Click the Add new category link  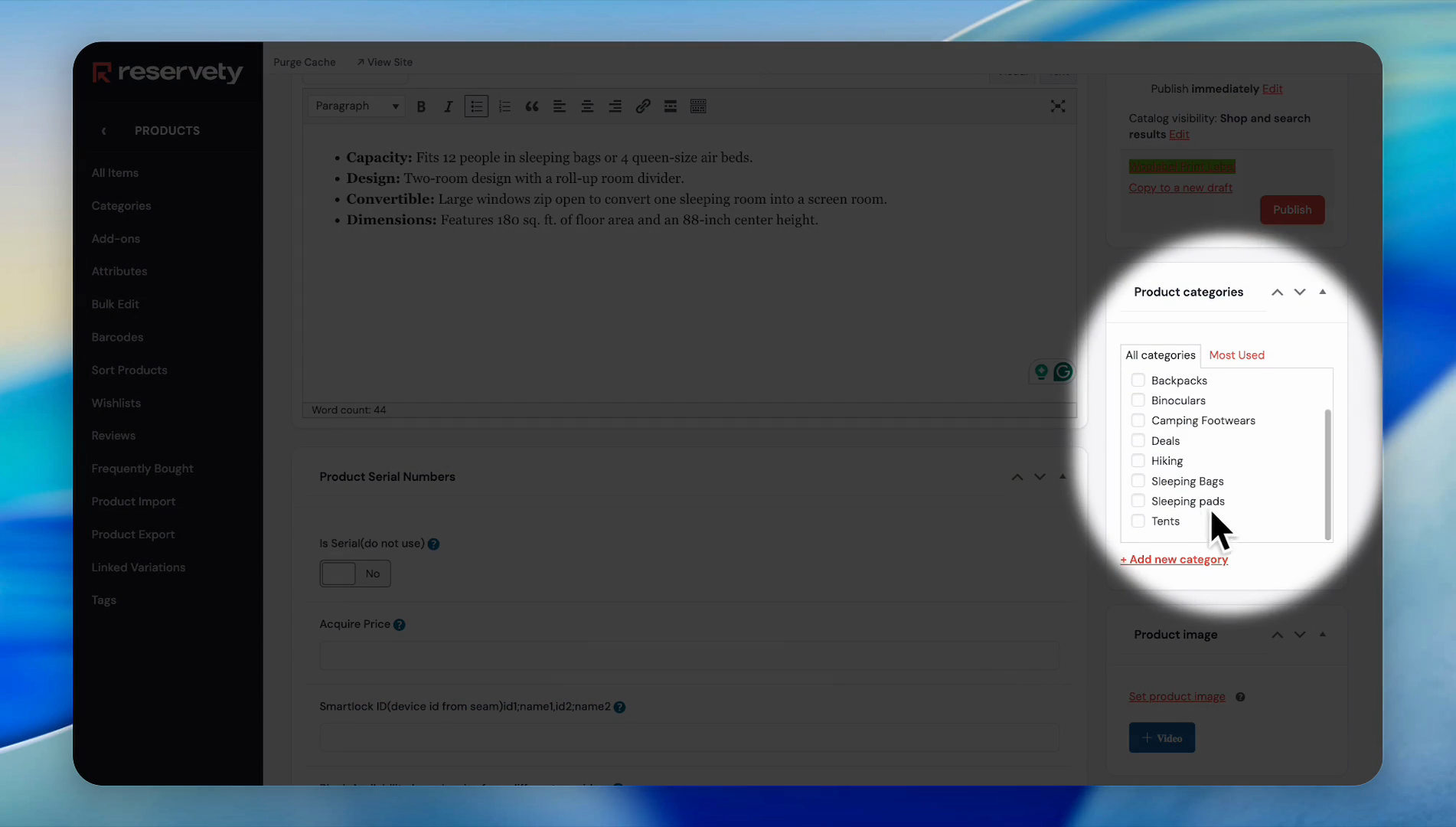pos(1174,560)
